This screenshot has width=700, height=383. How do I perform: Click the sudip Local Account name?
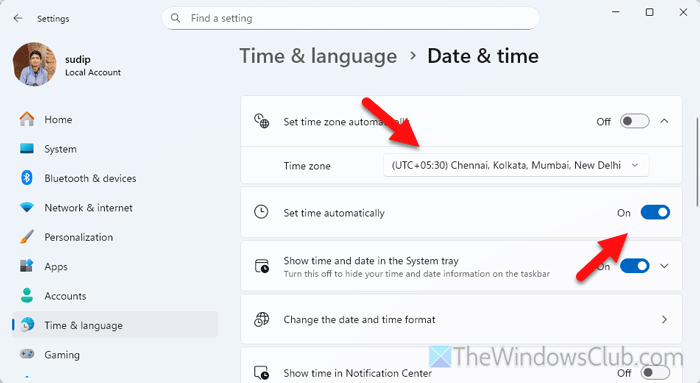92,66
